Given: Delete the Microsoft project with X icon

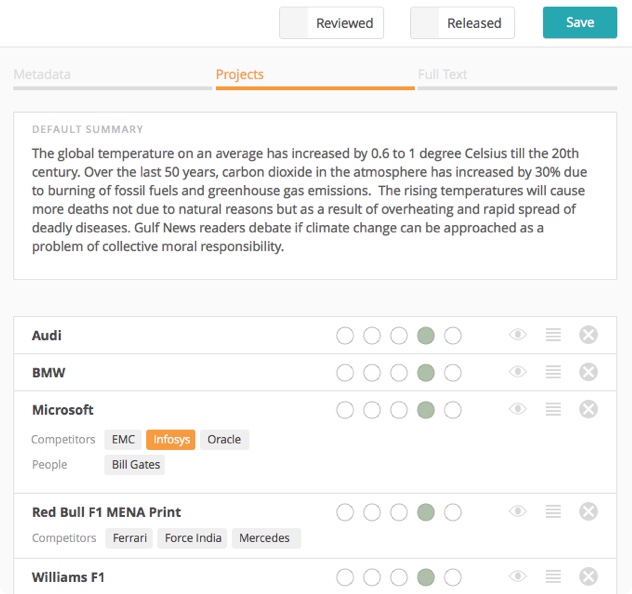Looking at the screenshot, I should pos(588,409).
